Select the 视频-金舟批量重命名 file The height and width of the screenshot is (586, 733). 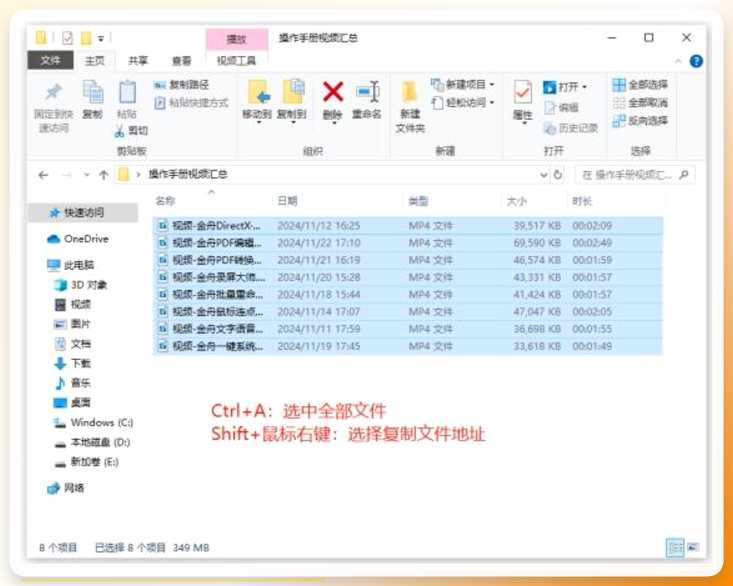pyautogui.click(x=408, y=295)
